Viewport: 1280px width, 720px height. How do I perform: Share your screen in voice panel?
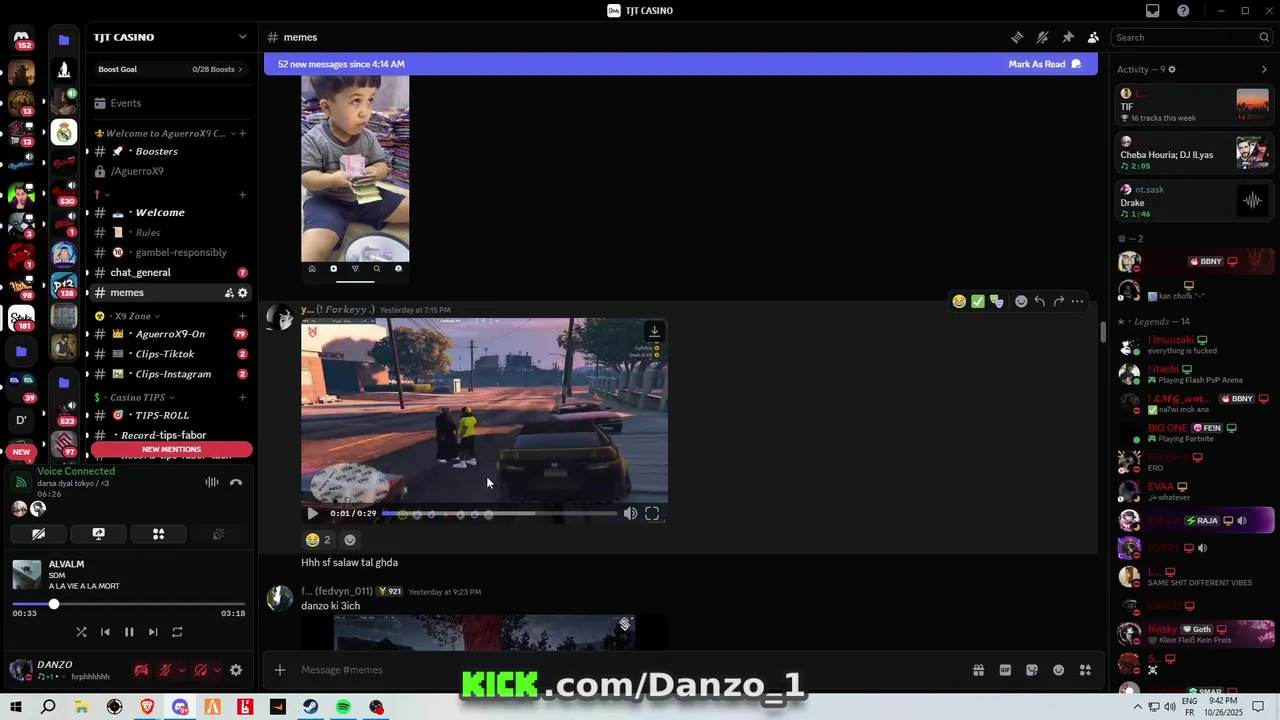point(98,534)
